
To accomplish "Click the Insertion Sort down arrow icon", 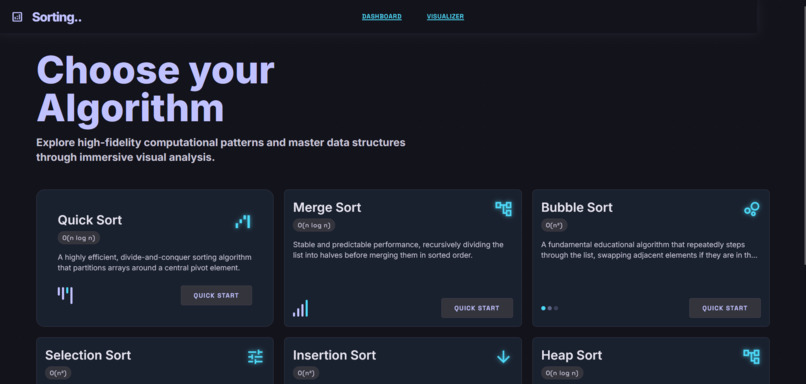I will pos(503,356).
